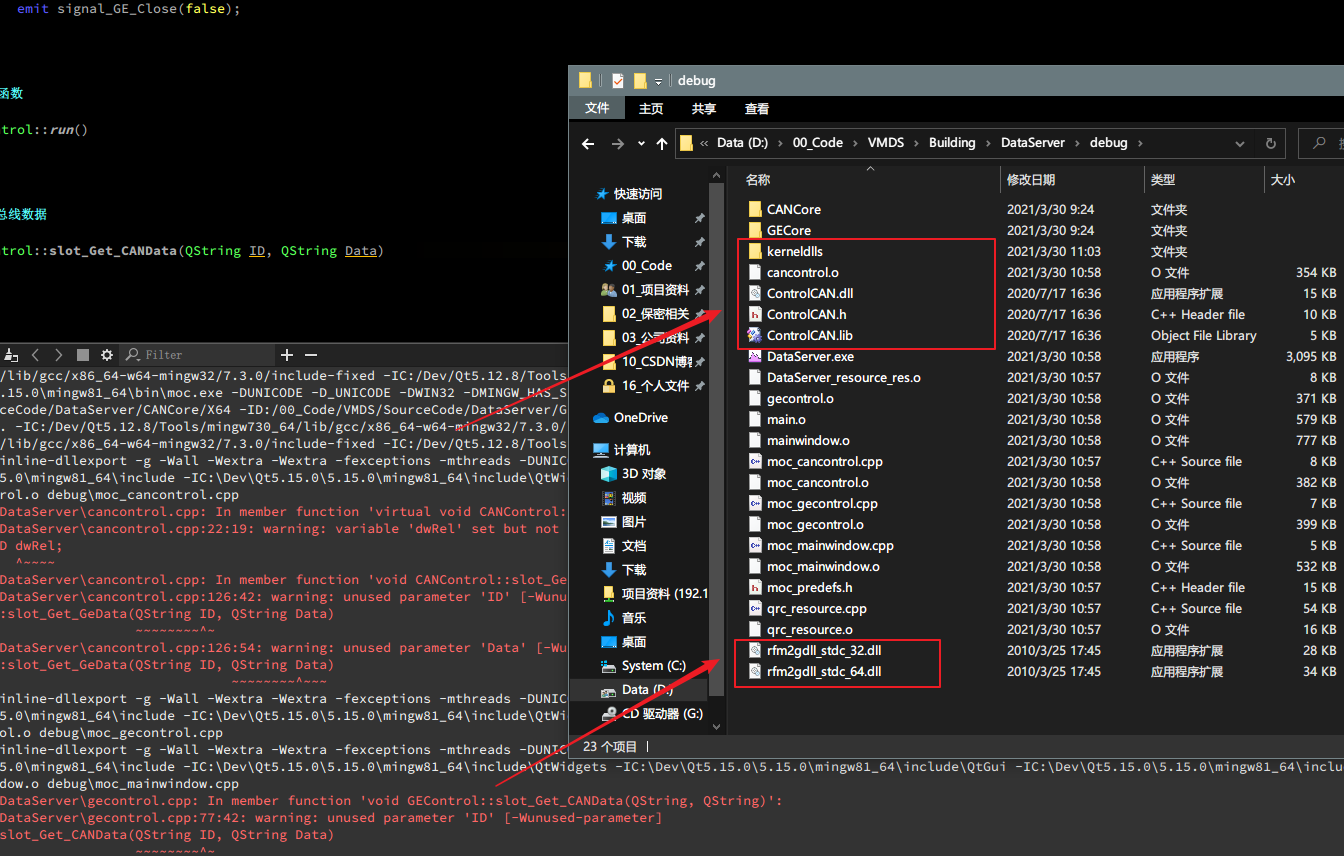The image size is (1344, 856).
Task: Go back in Explorer navigation
Action: coord(588,143)
